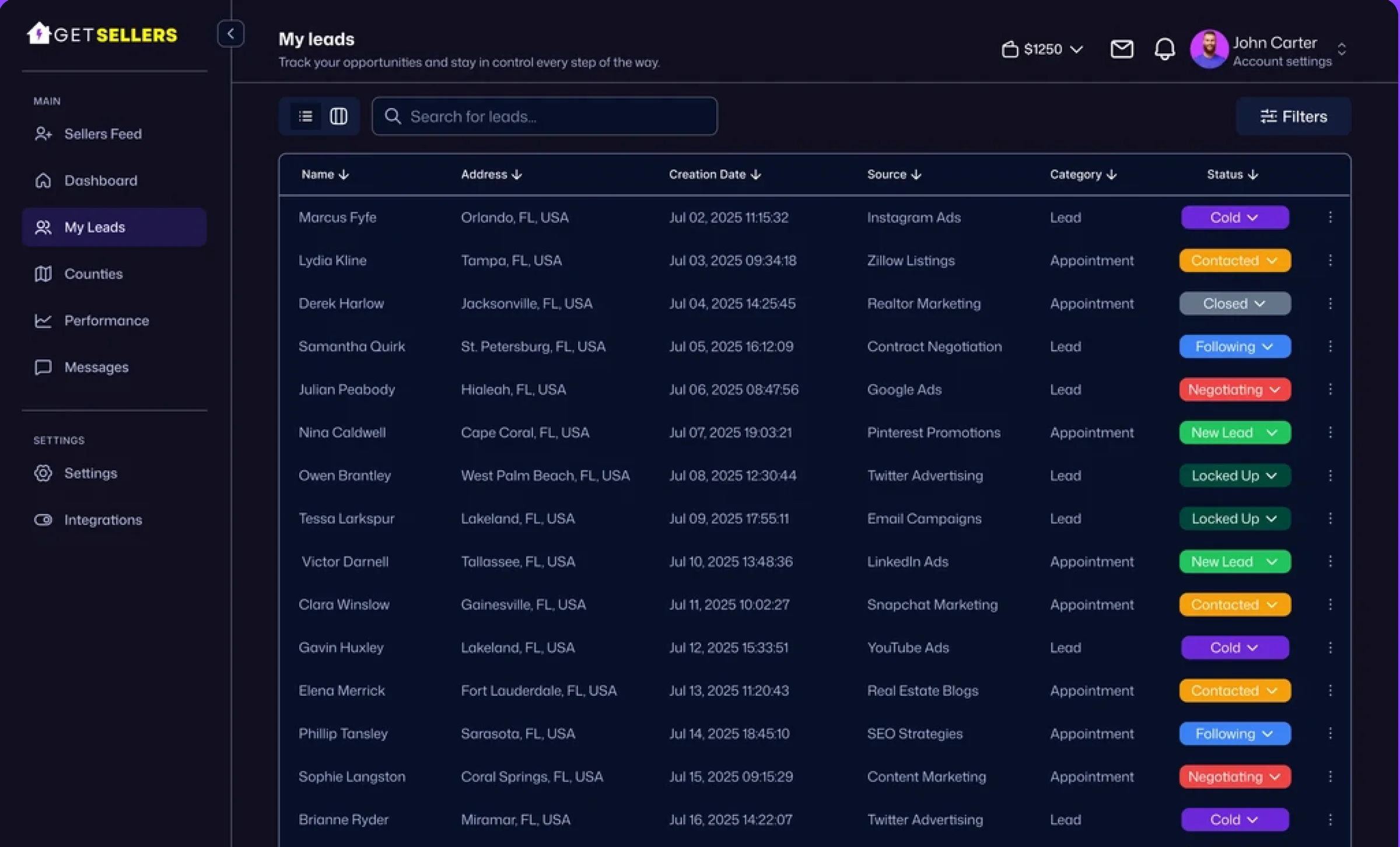Open more options for Tessa Larkspur row
Image resolution: width=1400 pixels, height=847 pixels.
pos(1330,519)
